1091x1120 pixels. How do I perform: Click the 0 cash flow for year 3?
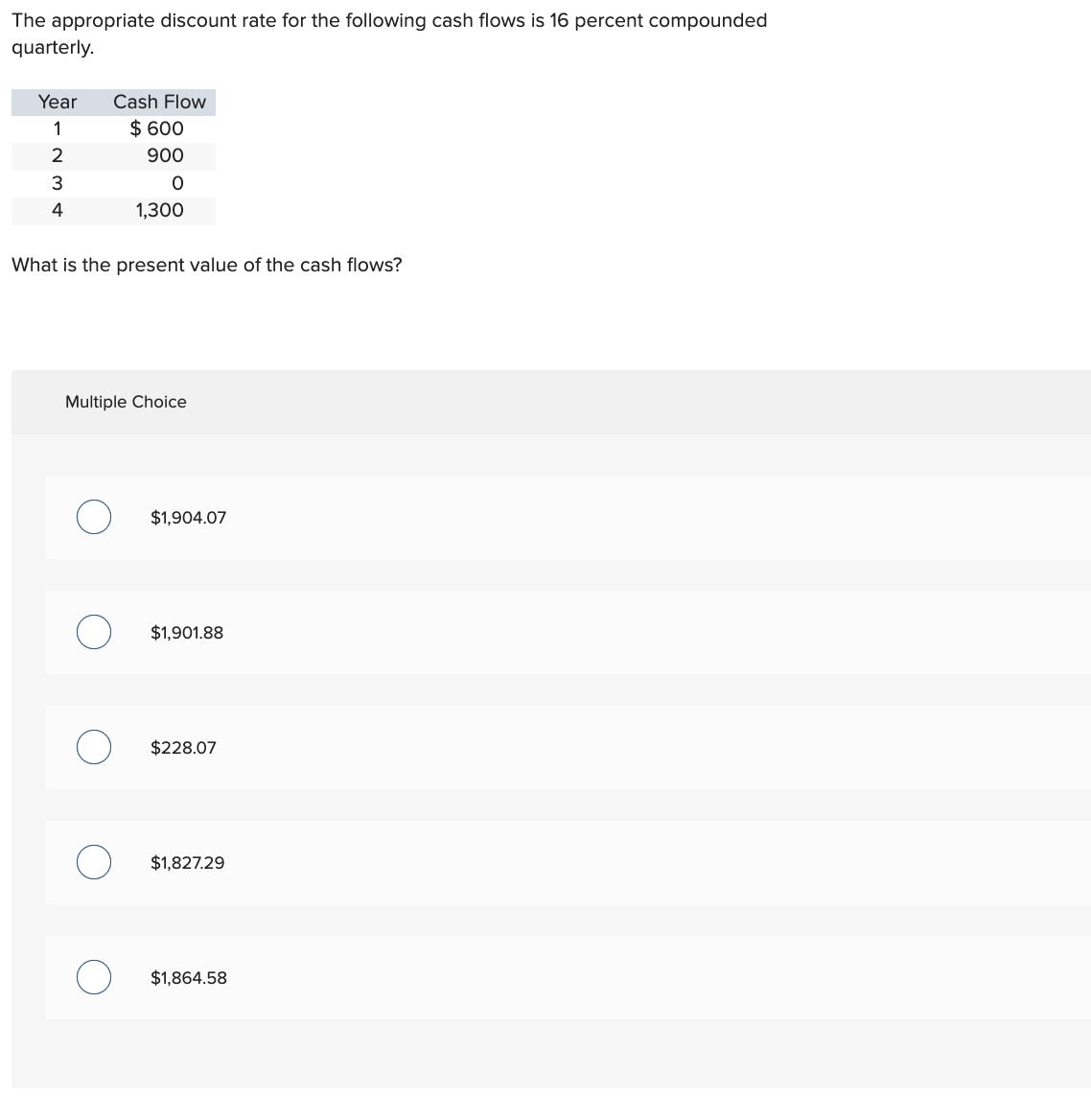(177, 183)
